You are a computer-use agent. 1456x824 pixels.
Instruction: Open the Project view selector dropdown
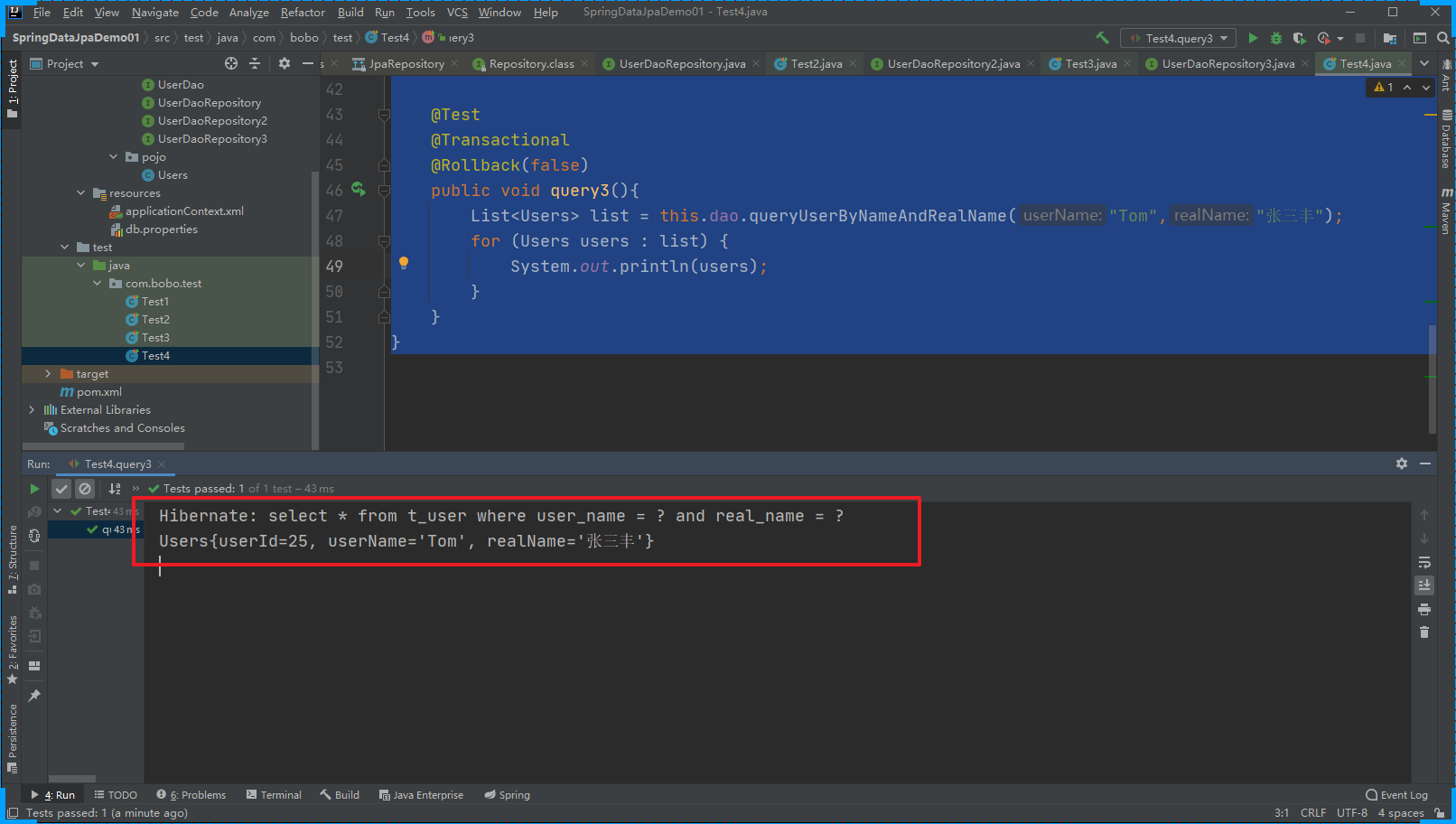64,63
